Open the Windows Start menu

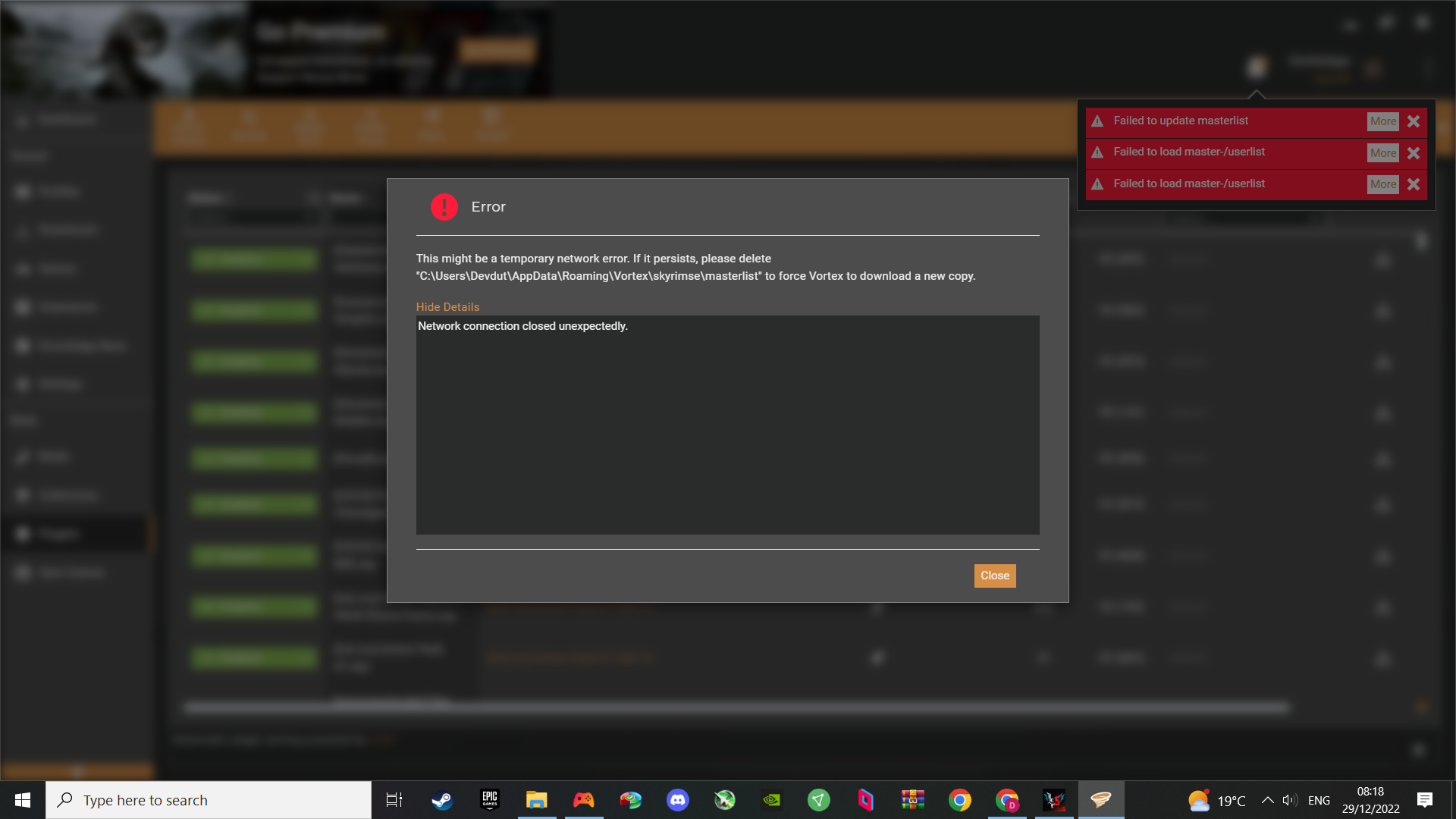pos(22,799)
